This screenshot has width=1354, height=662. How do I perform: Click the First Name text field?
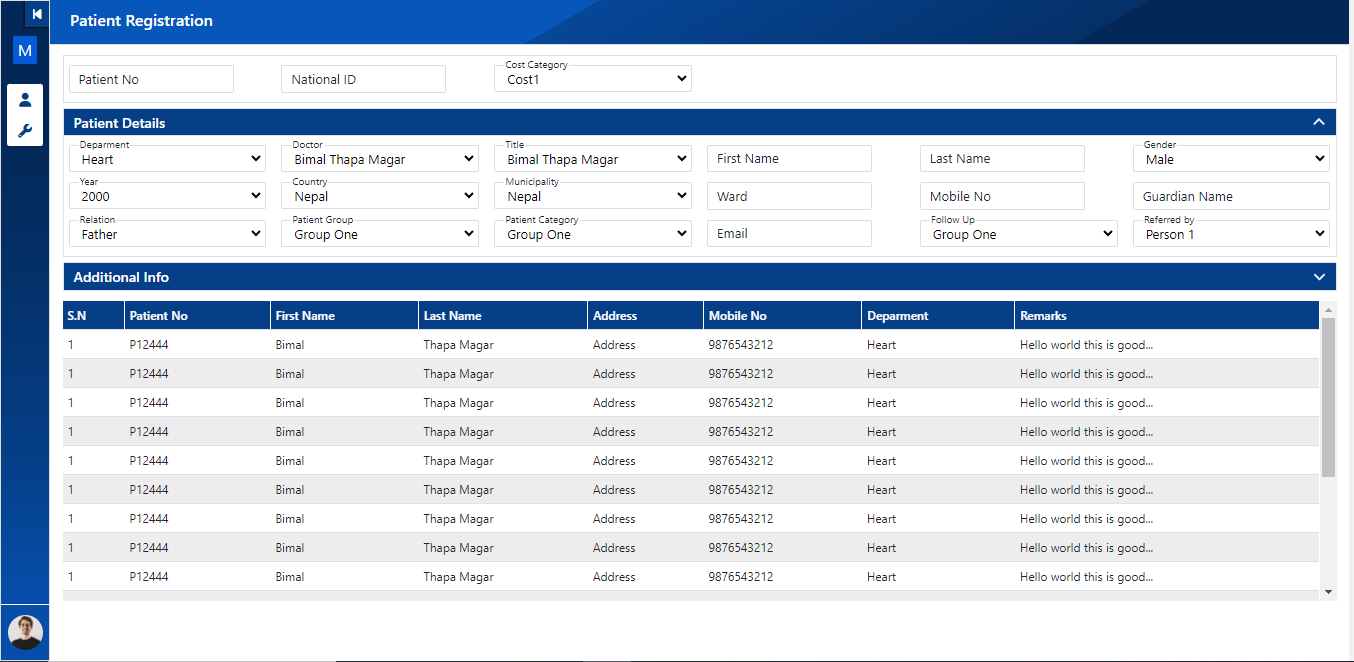pyautogui.click(x=789, y=159)
